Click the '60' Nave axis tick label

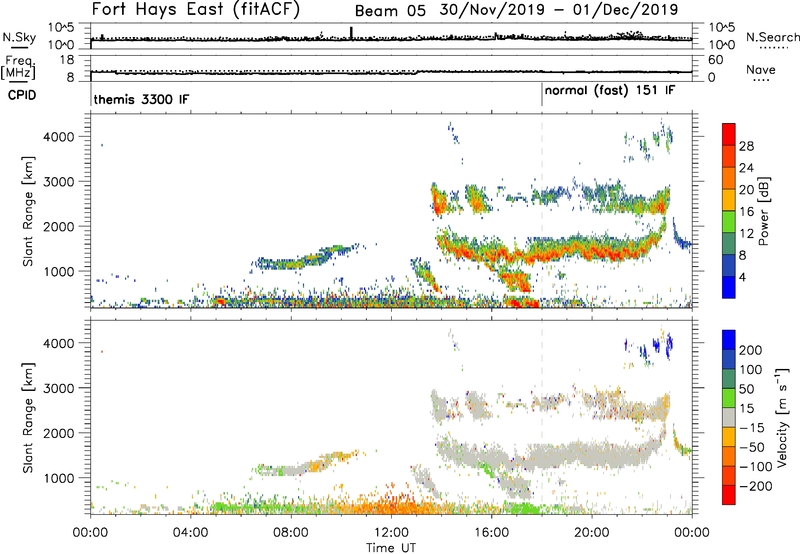click(715, 60)
